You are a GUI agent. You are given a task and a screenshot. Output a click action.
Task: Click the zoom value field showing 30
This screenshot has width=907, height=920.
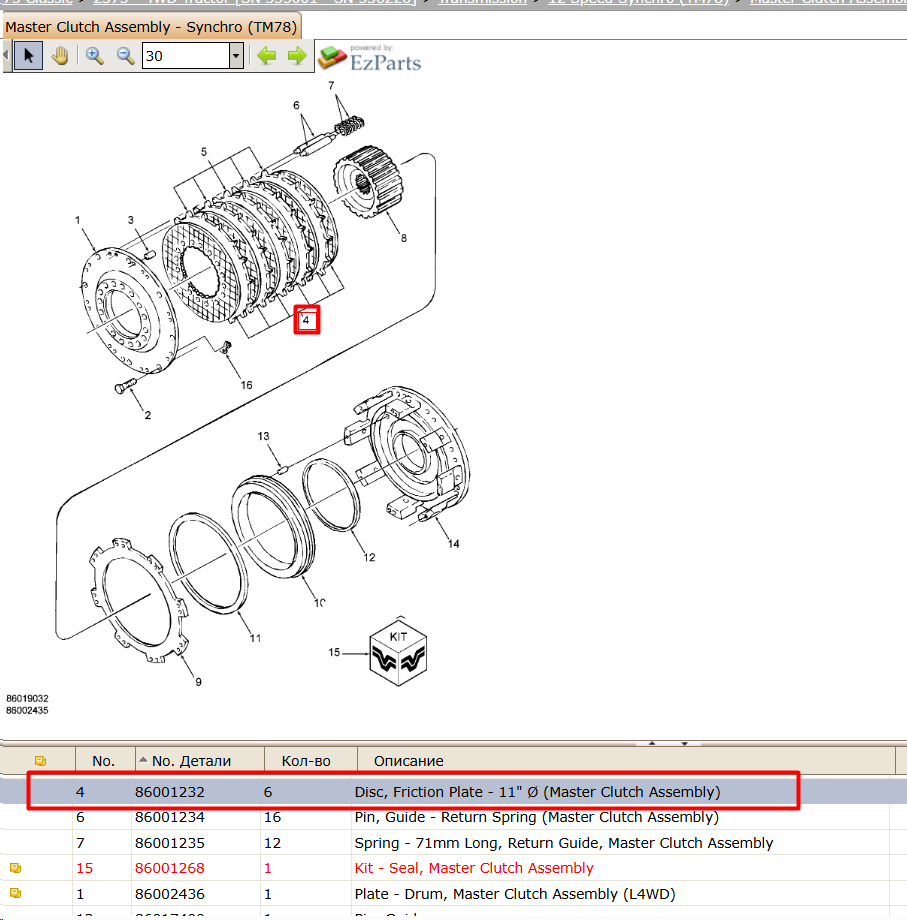click(185, 56)
